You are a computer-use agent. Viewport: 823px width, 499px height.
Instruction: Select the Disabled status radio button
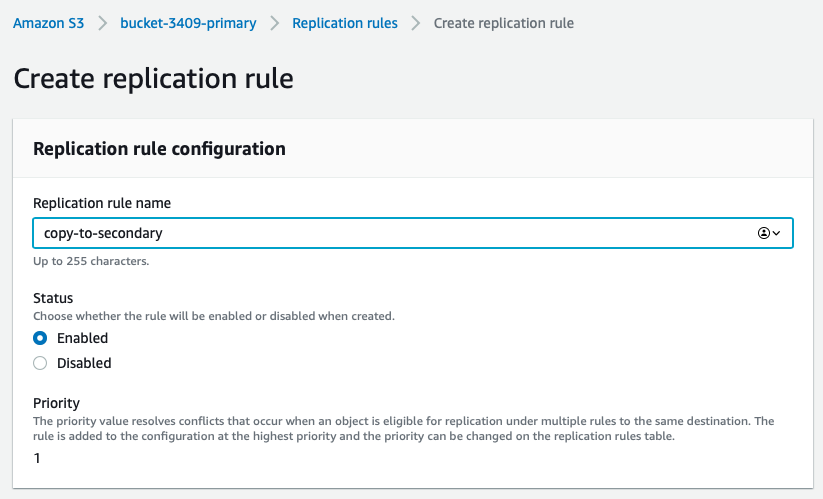[40, 363]
